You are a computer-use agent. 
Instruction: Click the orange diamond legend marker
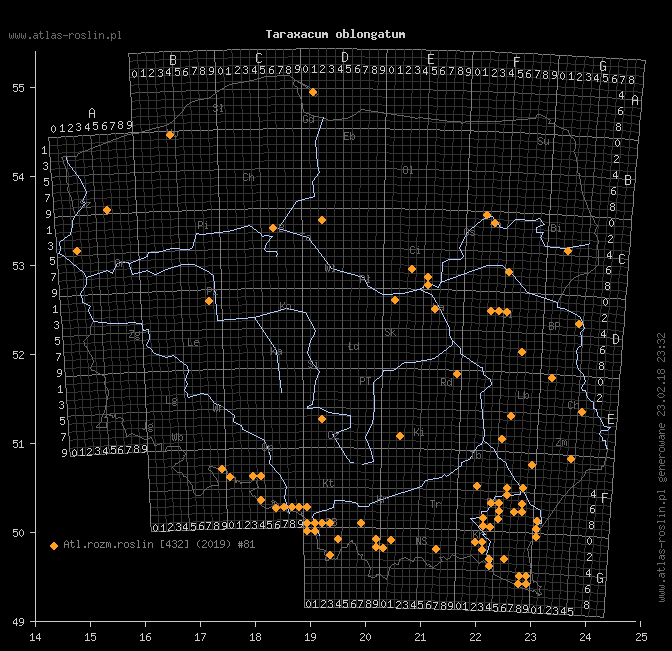(54, 546)
